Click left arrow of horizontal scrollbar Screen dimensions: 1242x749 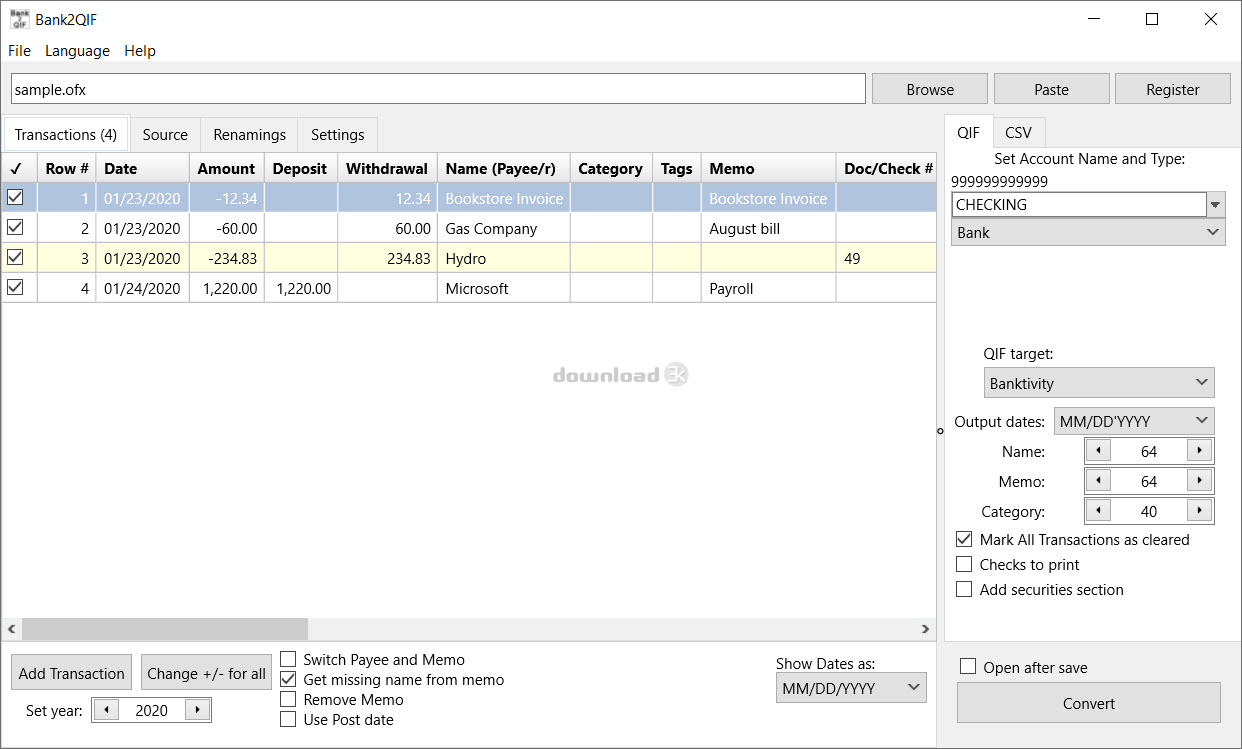coord(12,629)
